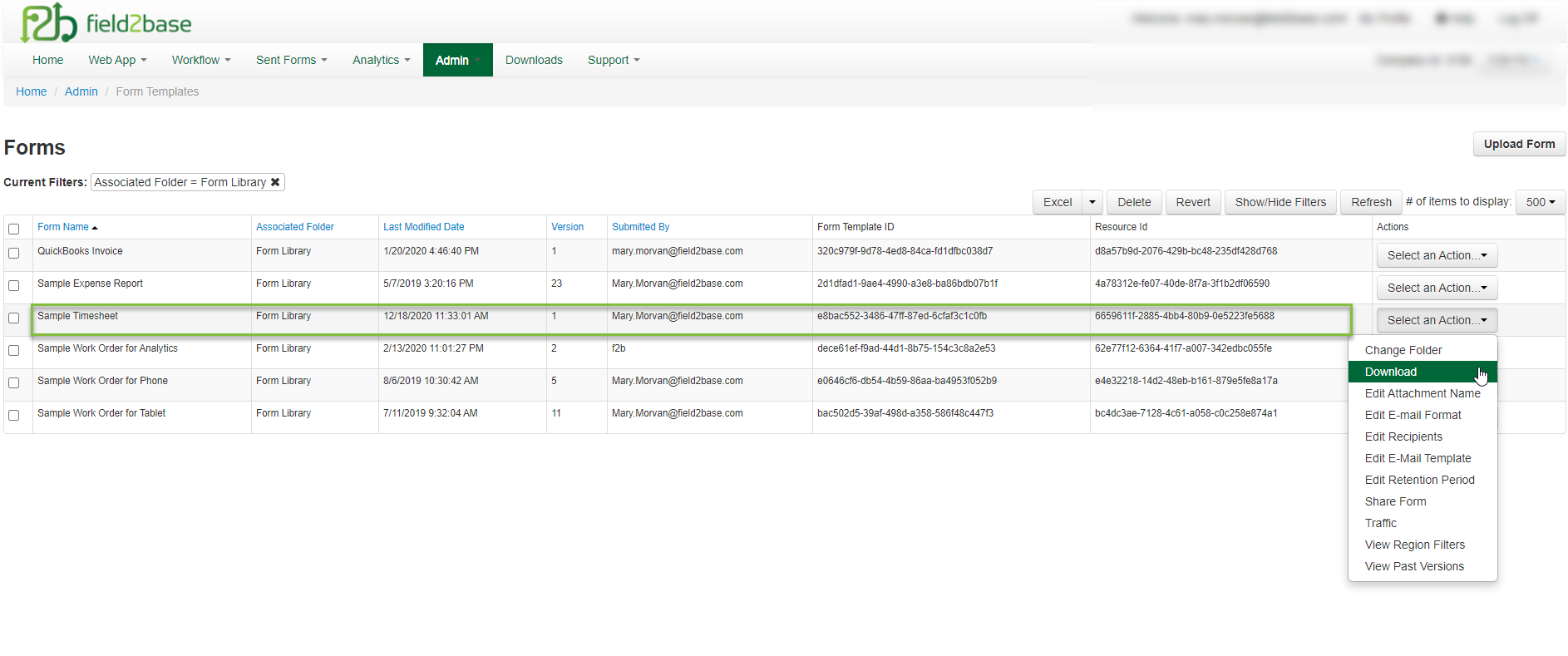Select the Sample Timesheet row checkbox
This screenshot has height=656, width=1568.
pyautogui.click(x=14, y=318)
